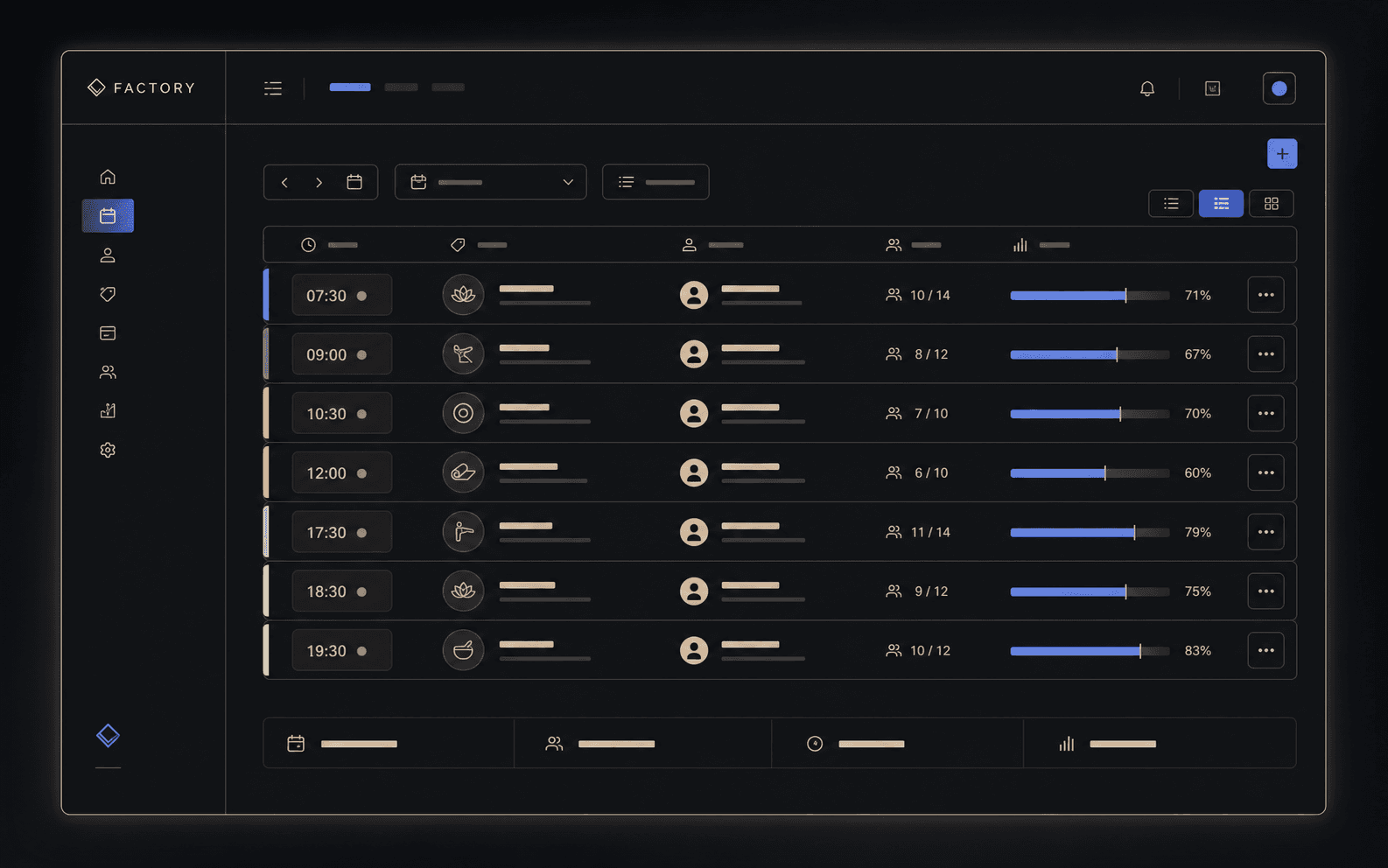Open the group members sidebar icon

[x=108, y=372]
